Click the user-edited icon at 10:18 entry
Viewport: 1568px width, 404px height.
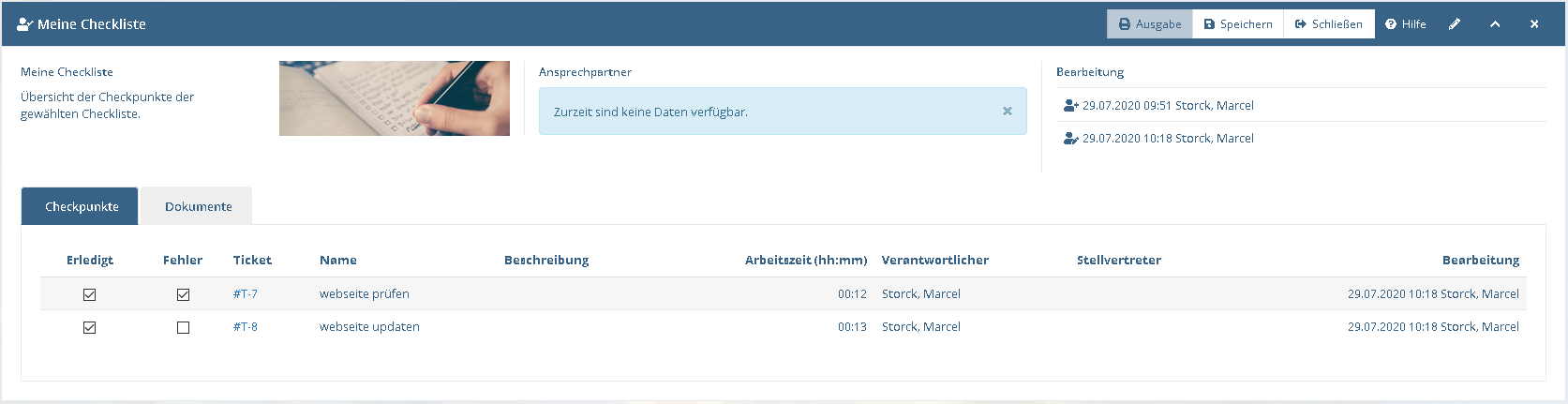click(1070, 139)
